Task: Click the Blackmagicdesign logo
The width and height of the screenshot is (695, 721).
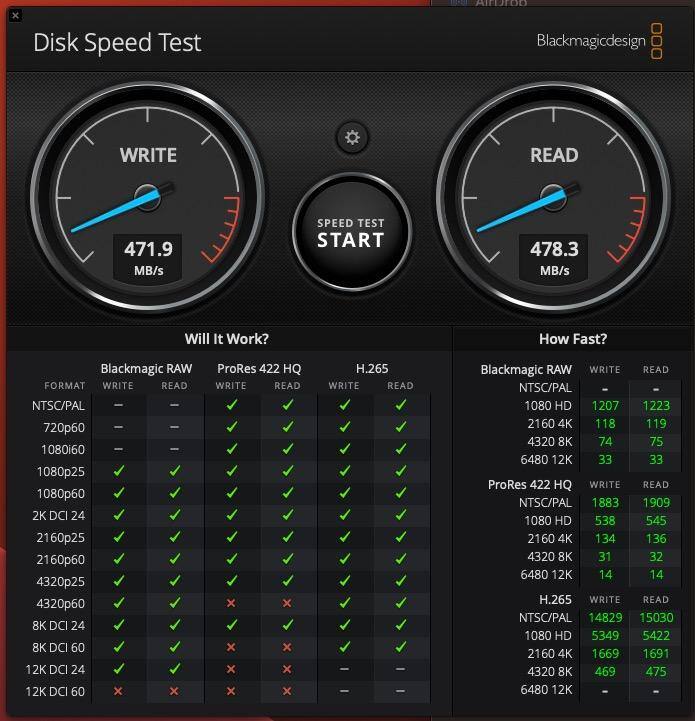Action: point(599,41)
